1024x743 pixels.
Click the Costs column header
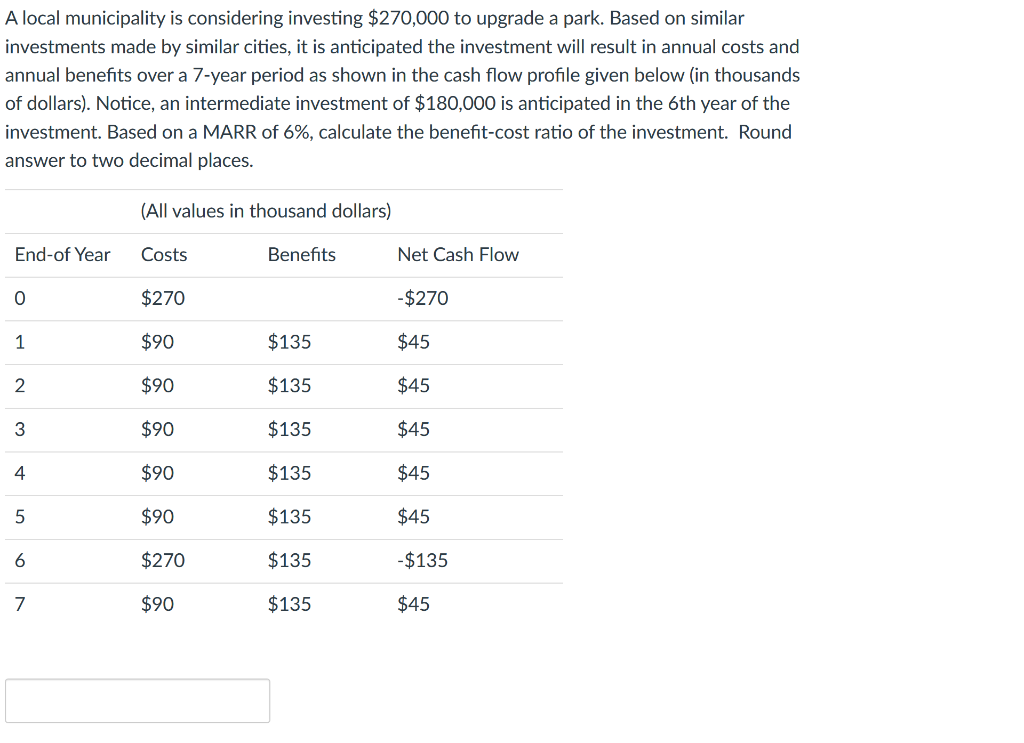click(x=164, y=255)
